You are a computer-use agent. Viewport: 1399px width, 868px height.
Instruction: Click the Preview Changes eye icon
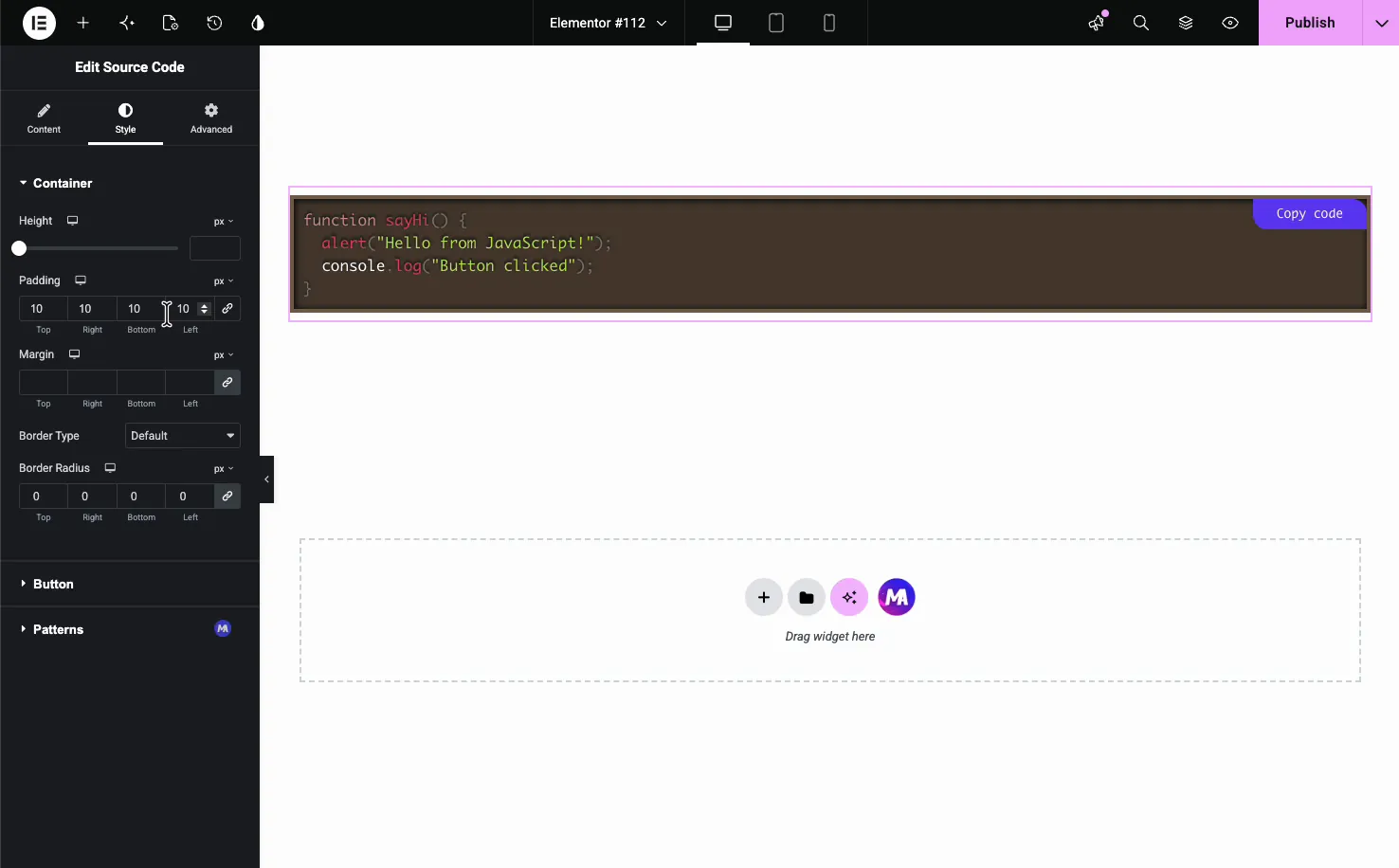(x=1230, y=23)
